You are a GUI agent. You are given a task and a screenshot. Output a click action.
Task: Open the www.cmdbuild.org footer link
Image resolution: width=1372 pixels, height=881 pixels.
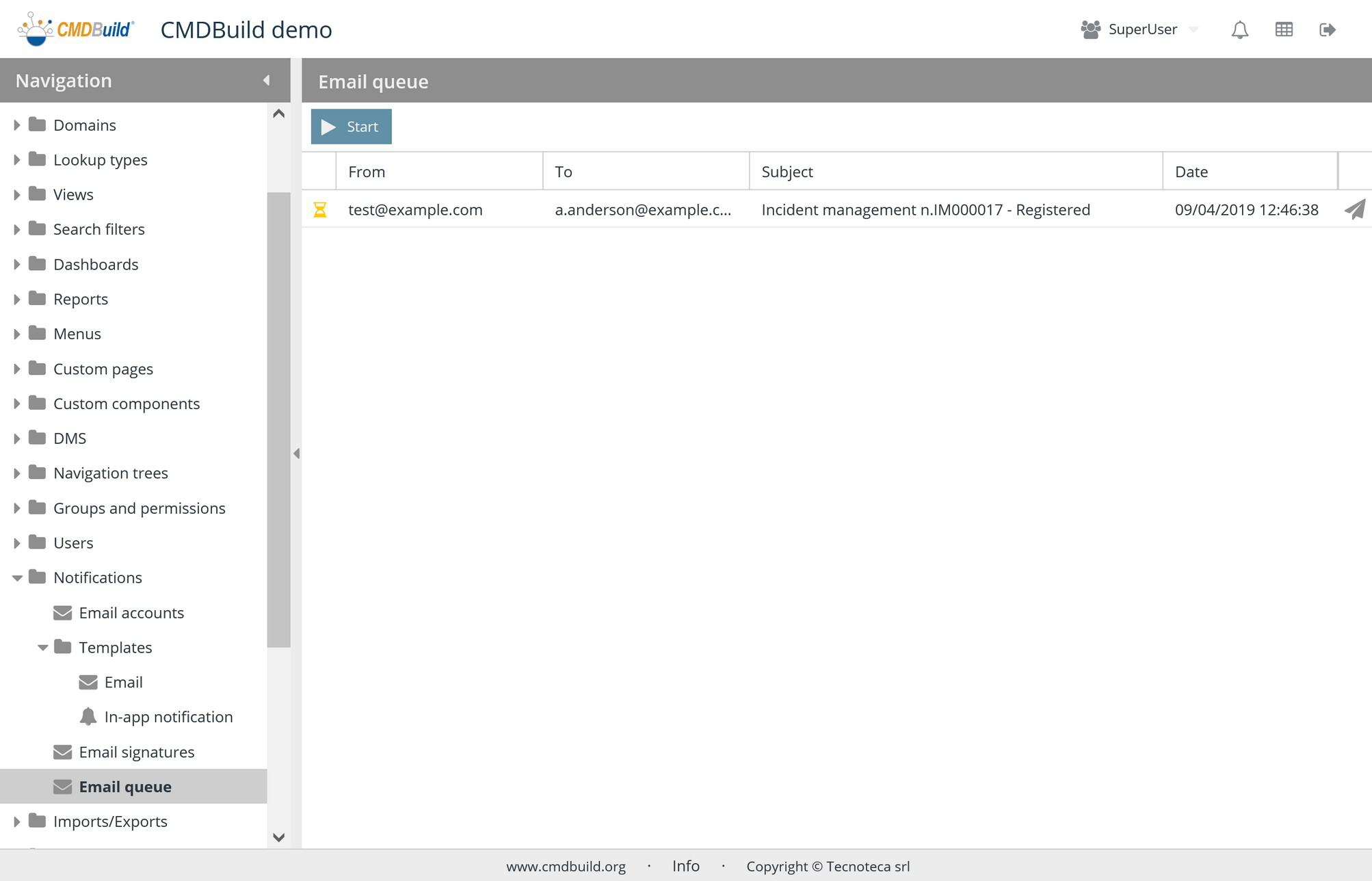tap(566, 866)
